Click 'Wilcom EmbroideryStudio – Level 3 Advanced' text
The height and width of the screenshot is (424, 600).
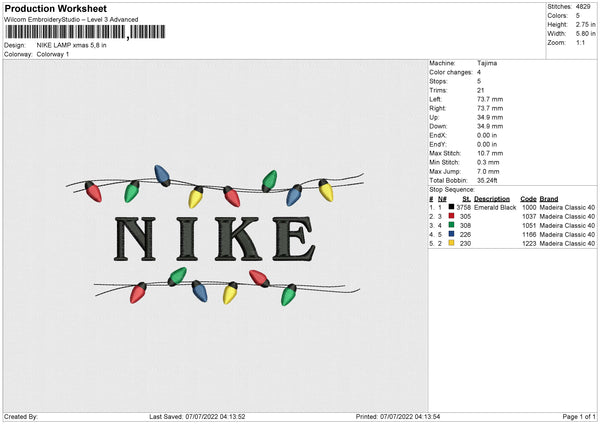tap(71, 20)
